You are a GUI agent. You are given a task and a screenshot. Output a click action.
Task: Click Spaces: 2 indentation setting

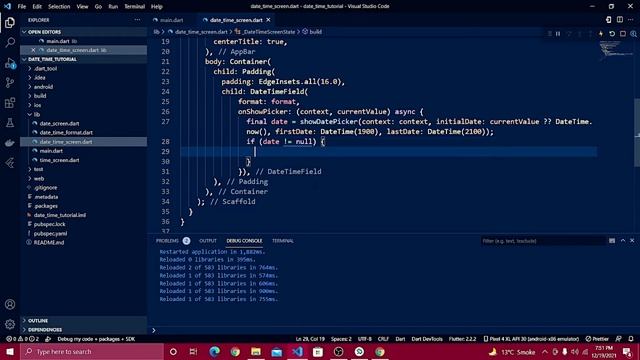pos(341,339)
